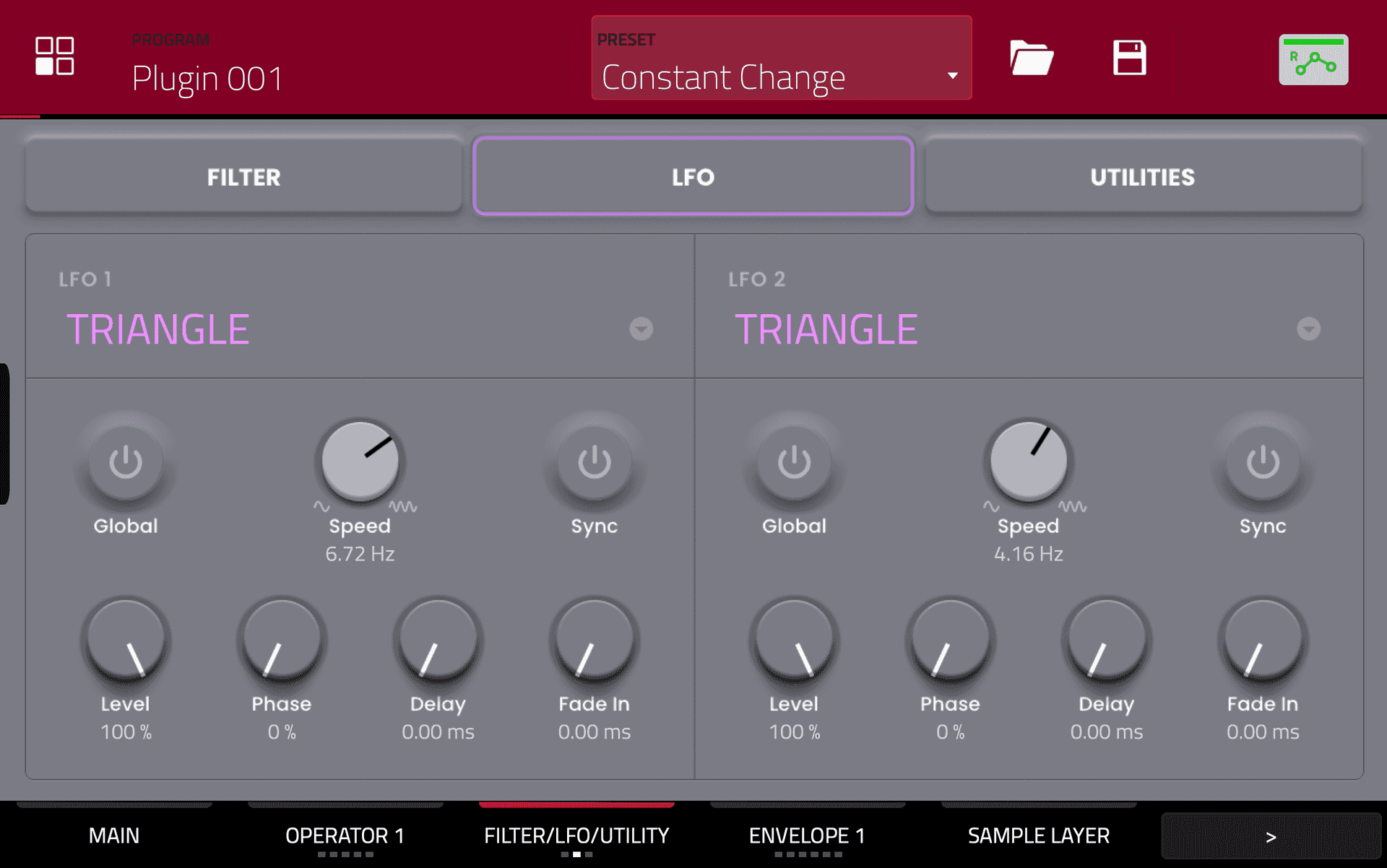Screen dimensions: 1387x868
Task: Expand the LFO 2 waveform dropdown arrow
Action: 1308,329
